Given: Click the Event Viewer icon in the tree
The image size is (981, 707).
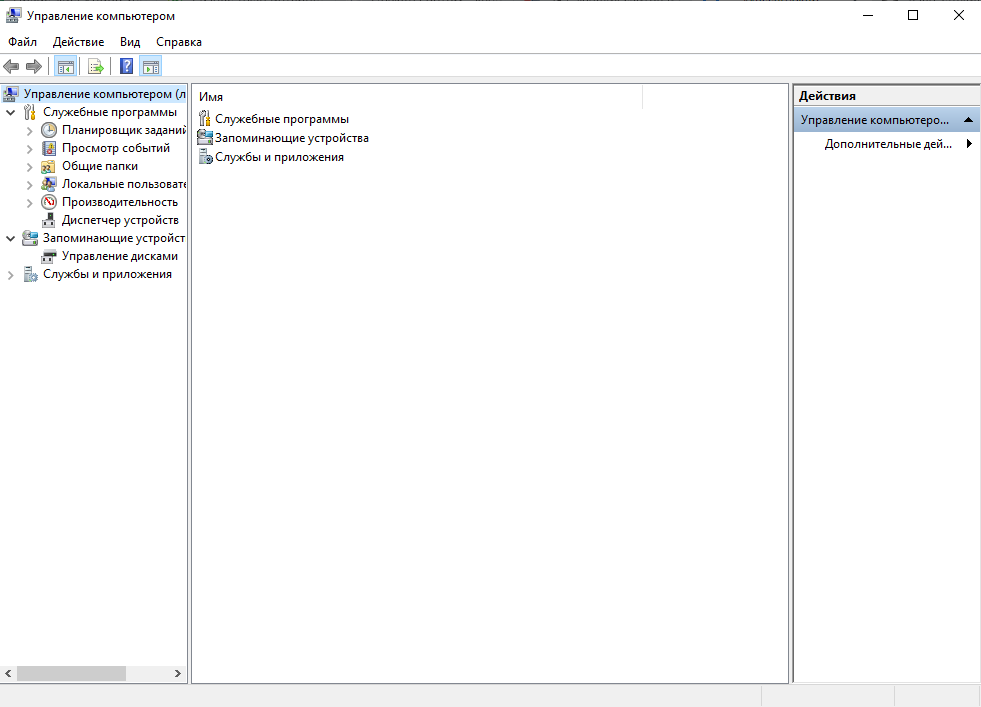Looking at the screenshot, I should (x=49, y=148).
